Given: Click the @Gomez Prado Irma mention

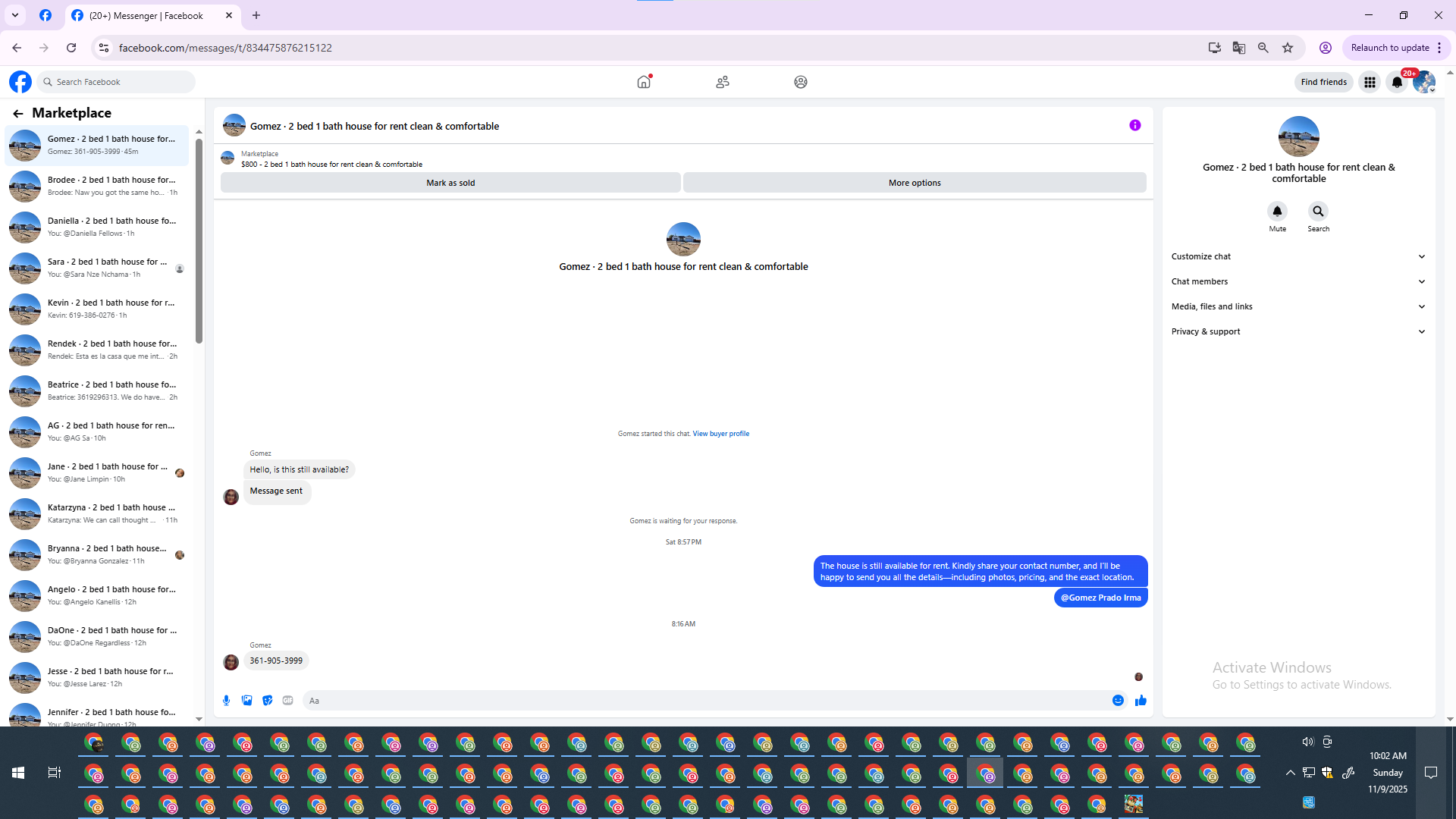Looking at the screenshot, I should coord(1101,598).
